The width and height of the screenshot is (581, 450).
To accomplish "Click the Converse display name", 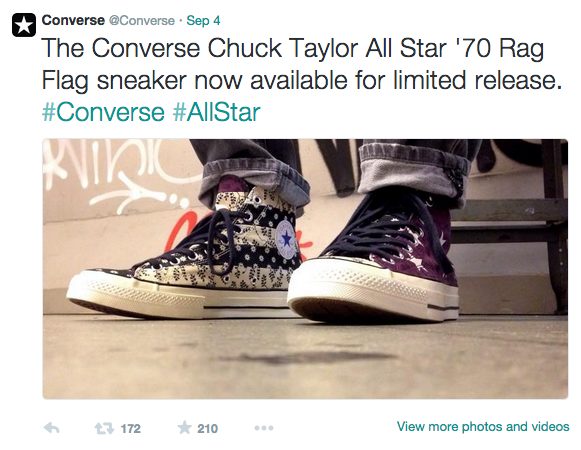I will (x=73, y=20).
